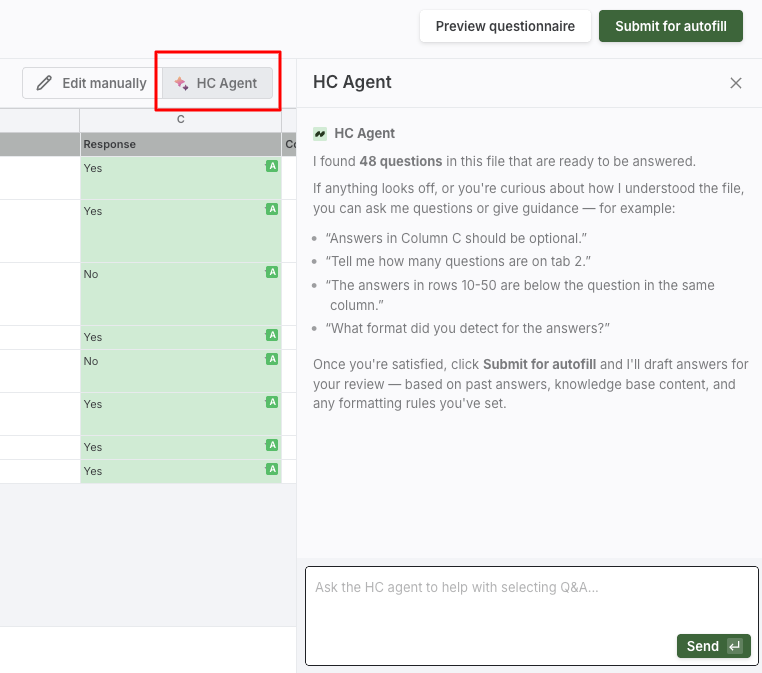Close the HC Agent panel
This screenshot has height=673, width=762.
point(735,83)
